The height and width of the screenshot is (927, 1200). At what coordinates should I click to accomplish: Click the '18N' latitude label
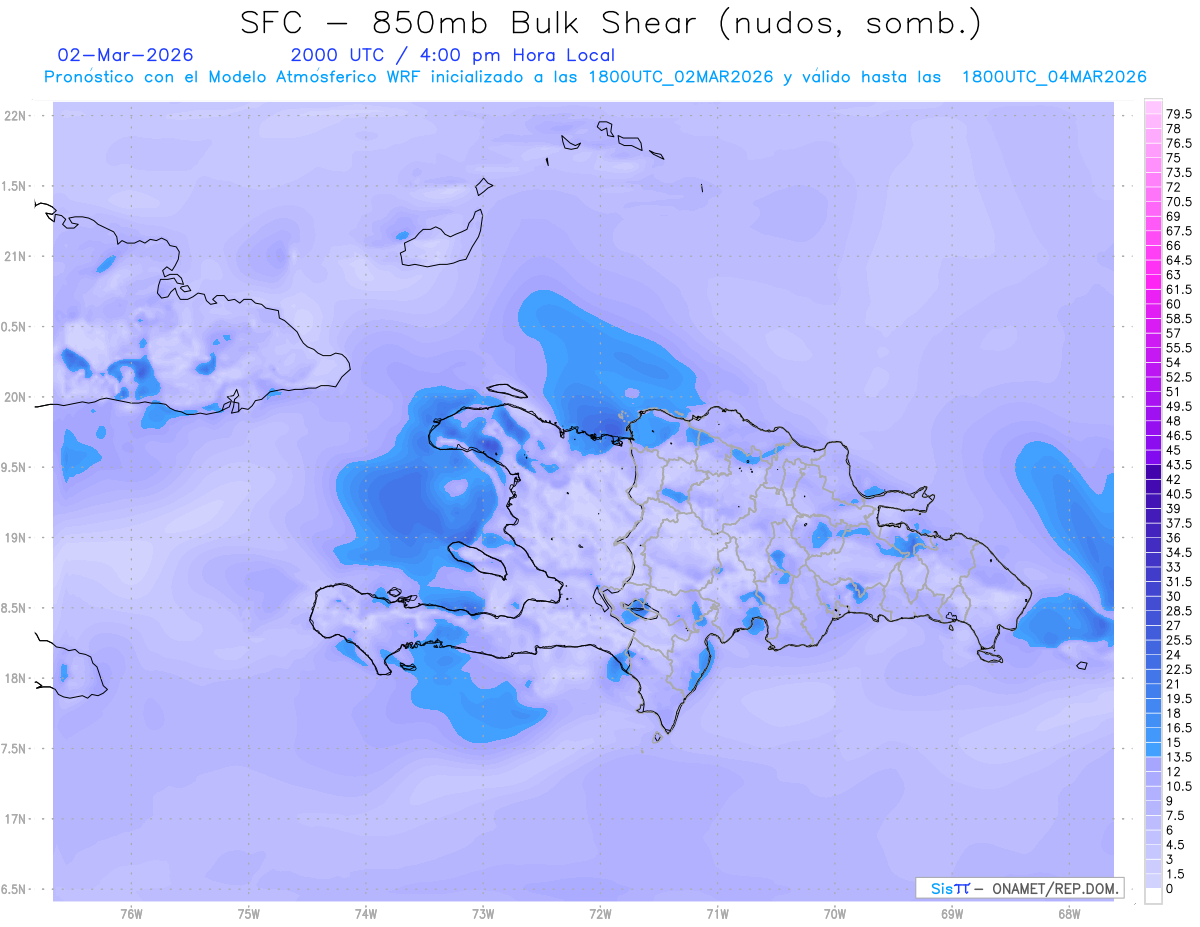click(x=15, y=679)
